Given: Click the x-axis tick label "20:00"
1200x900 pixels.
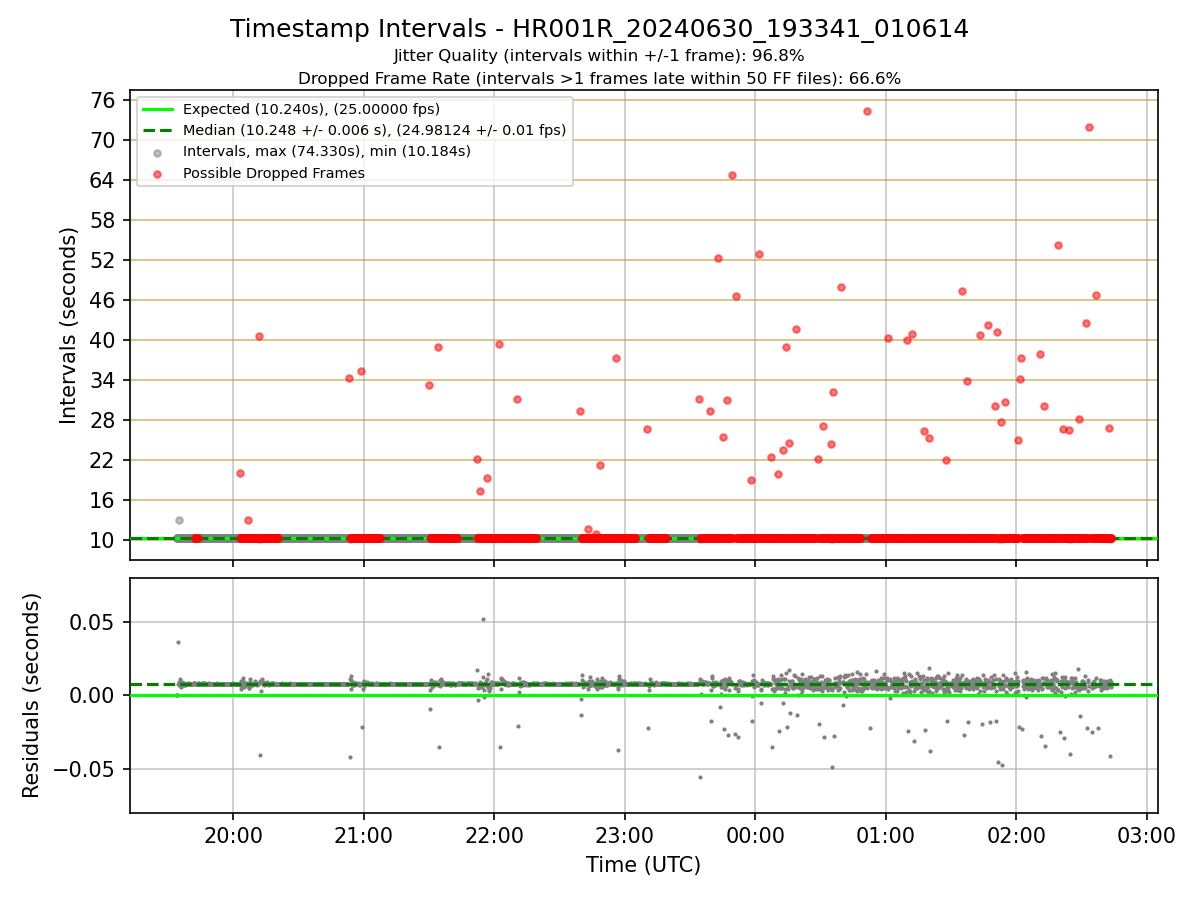Looking at the screenshot, I should (x=233, y=837).
